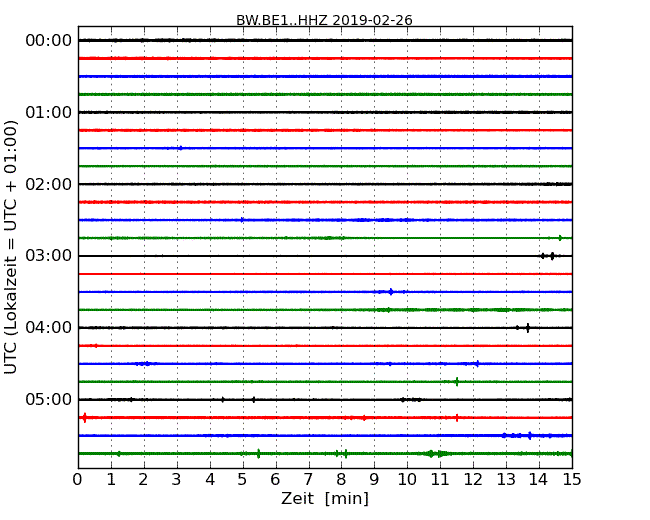Click x-axis tick label 13
Image resolution: width=650 pixels, height=520 pixels.
(506, 480)
